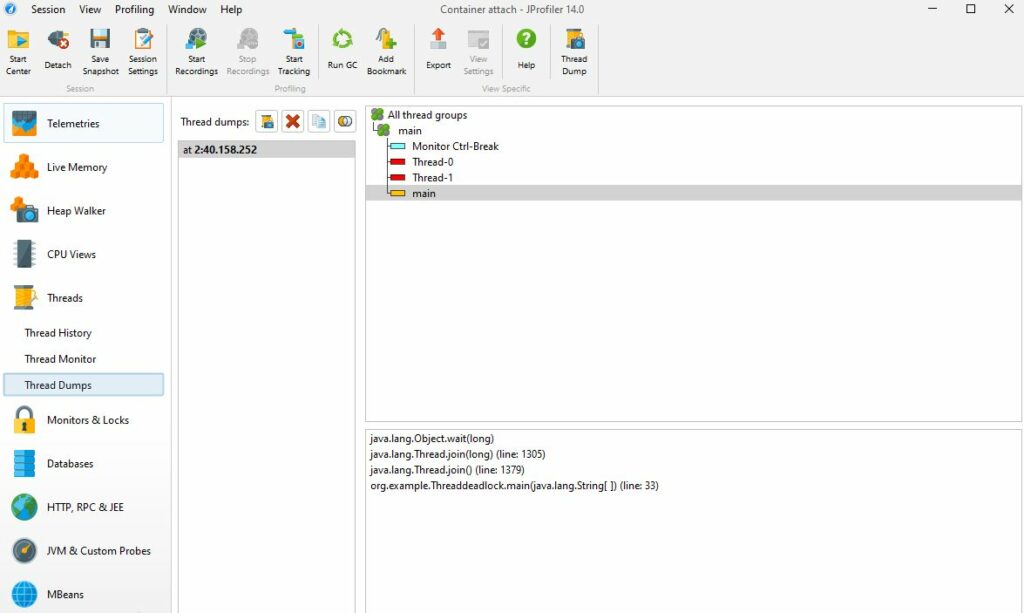The image size is (1024, 613).
Task: Click the JProfiler app icon in the title bar
Action: pyautogui.click(x=10, y=9)
